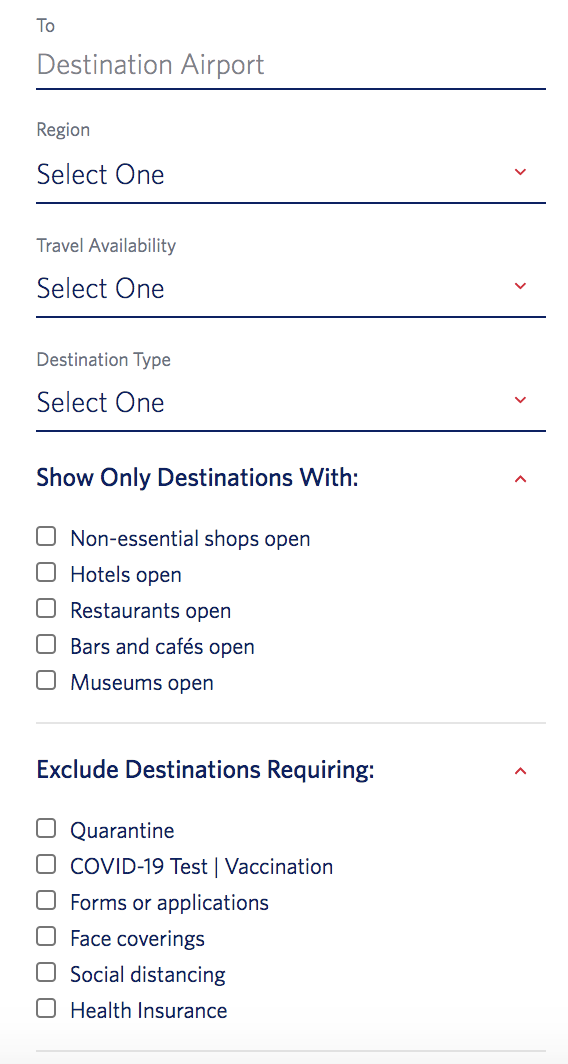
Task: Open the Region dropdown
Action: pos(290,175)
